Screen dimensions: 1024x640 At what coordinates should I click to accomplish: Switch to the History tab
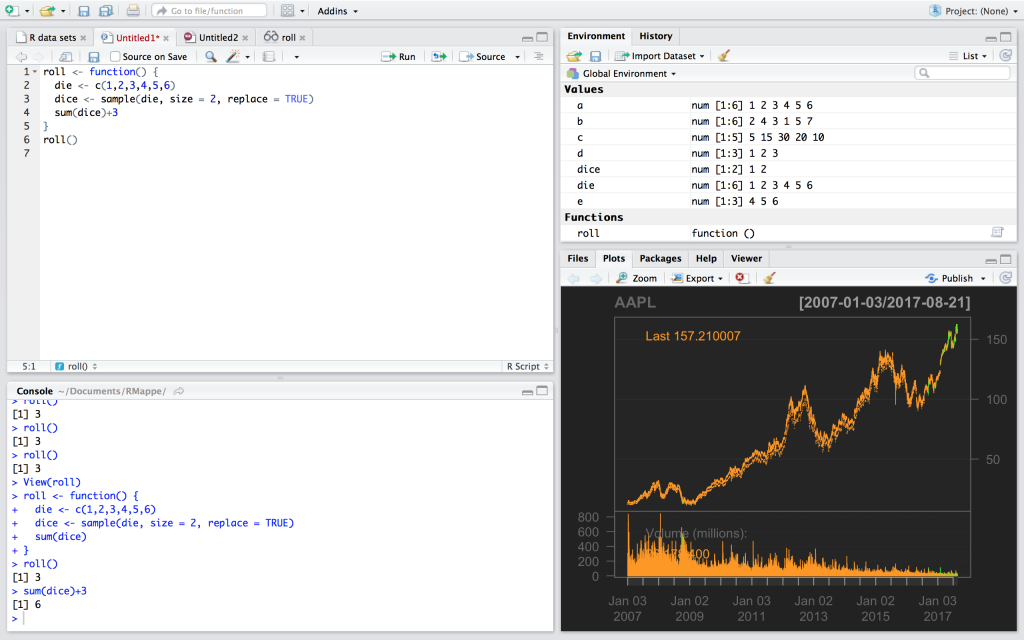pos(656,36)
